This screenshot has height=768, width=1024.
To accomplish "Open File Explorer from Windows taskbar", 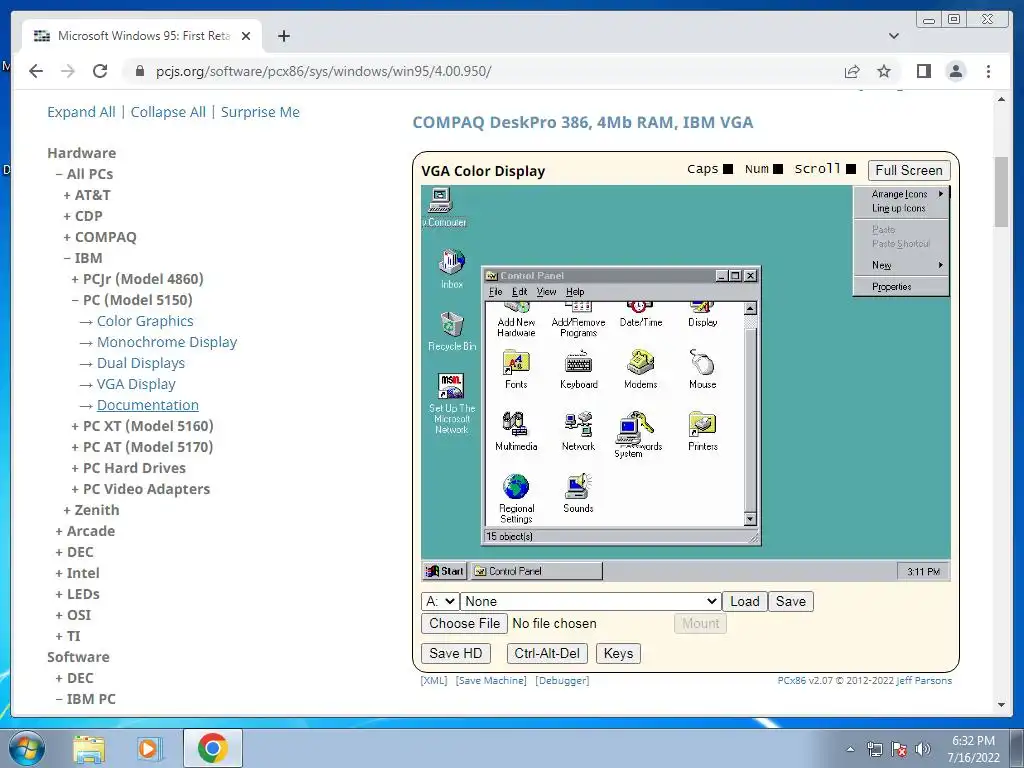I will pyautogui.click(x=89, y=748).
